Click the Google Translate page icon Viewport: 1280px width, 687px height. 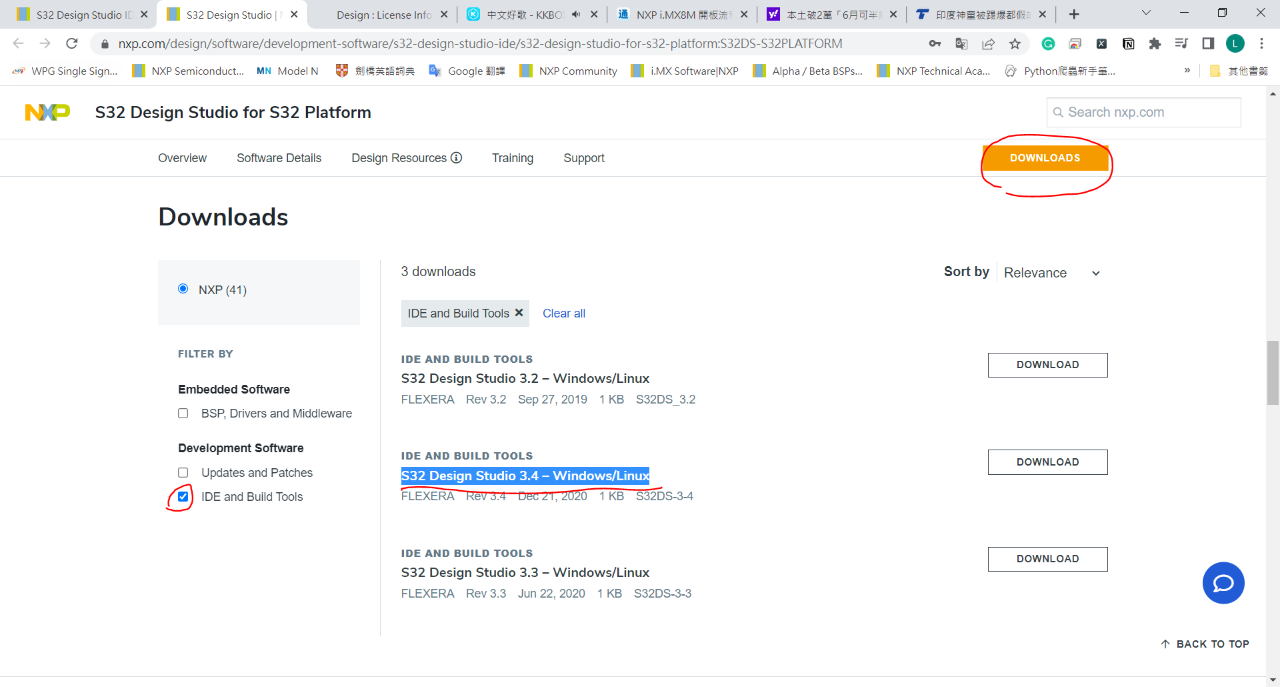[x=961, y=44]
